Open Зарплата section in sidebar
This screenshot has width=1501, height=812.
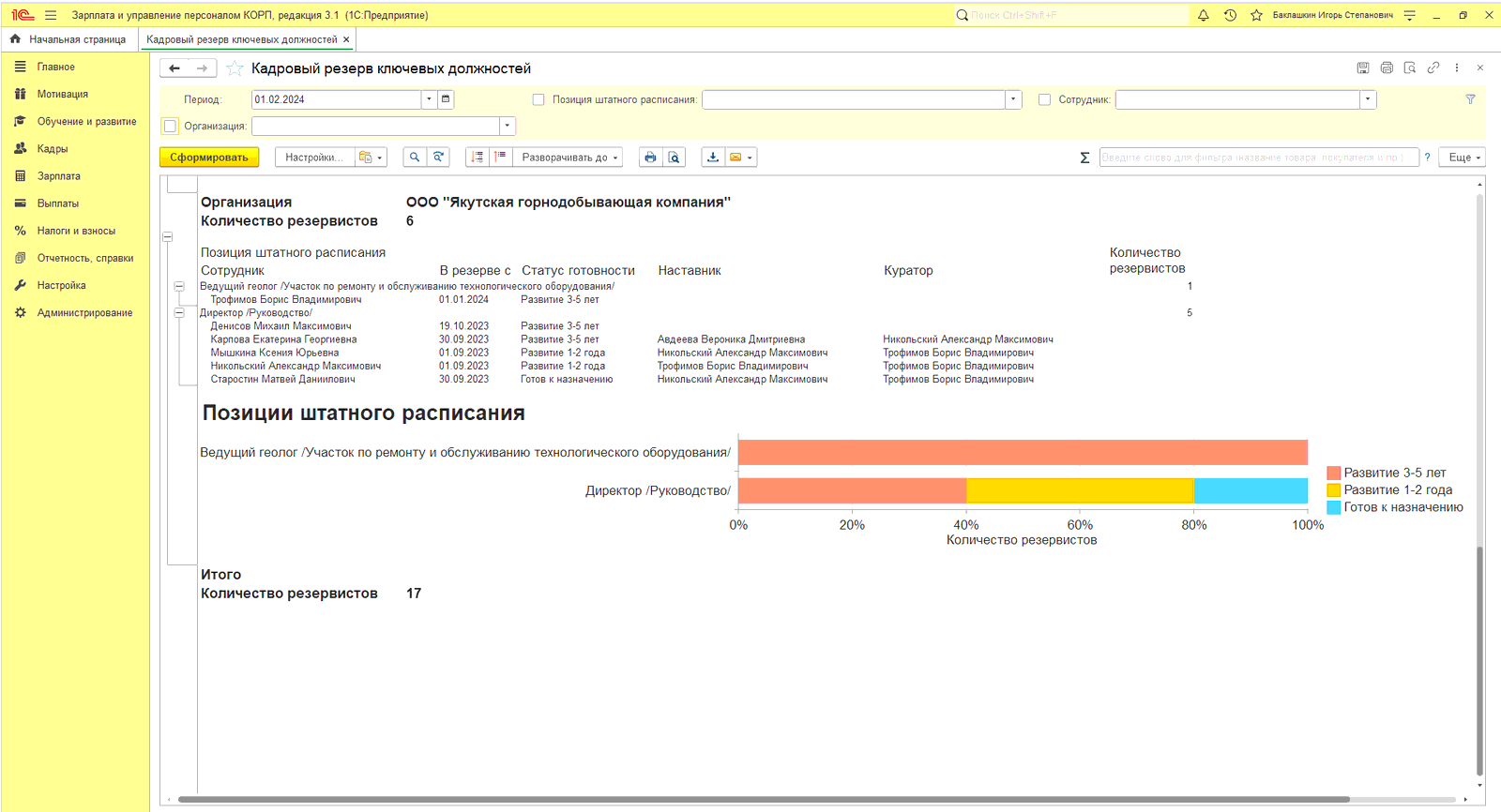pyautogui.click(x=58, y=176)
